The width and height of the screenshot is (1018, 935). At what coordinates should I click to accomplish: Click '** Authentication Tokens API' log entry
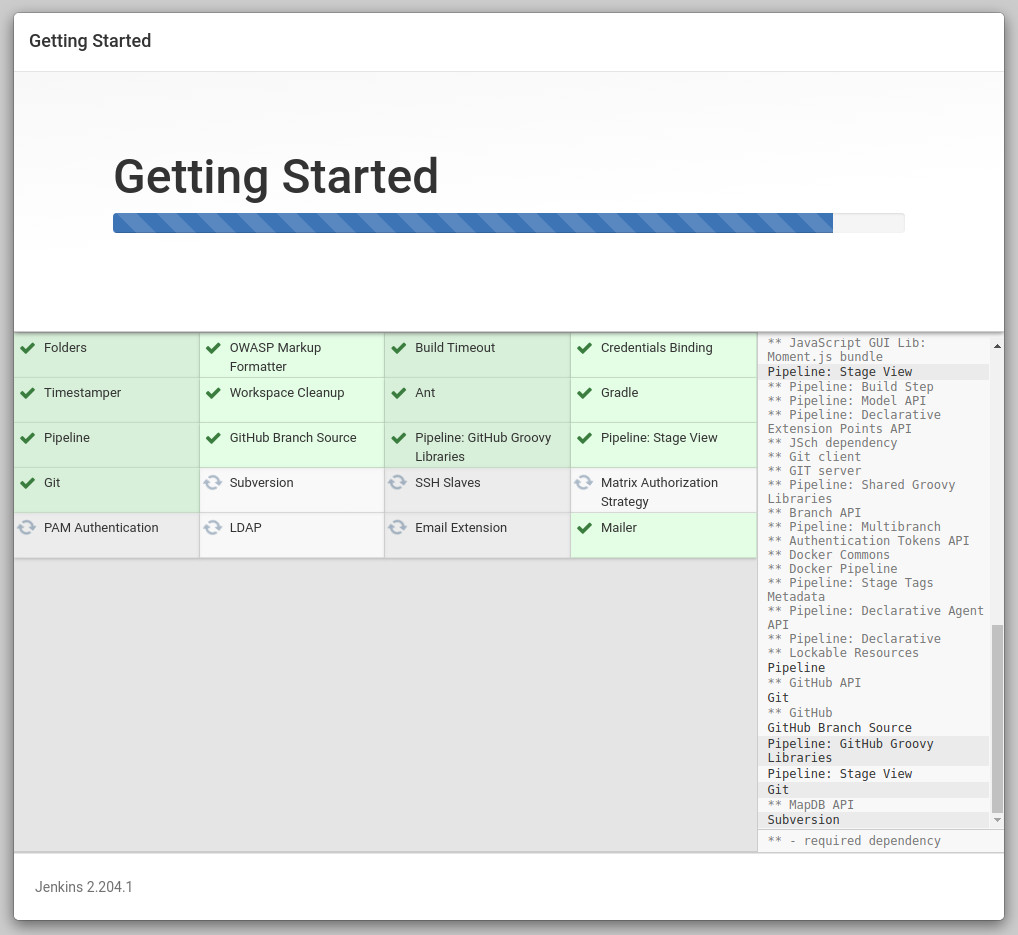click(868, 541)
